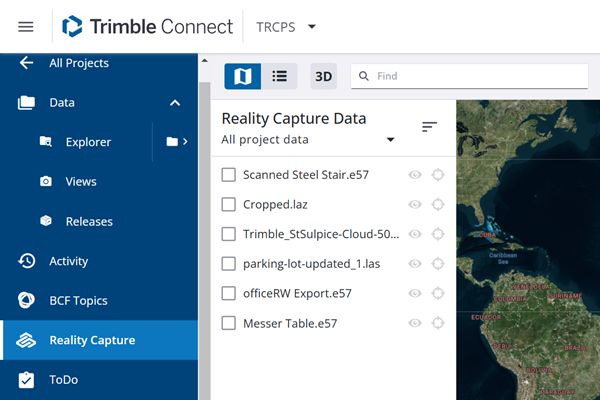Open the 3D viewer

click(x=323, y=76)
